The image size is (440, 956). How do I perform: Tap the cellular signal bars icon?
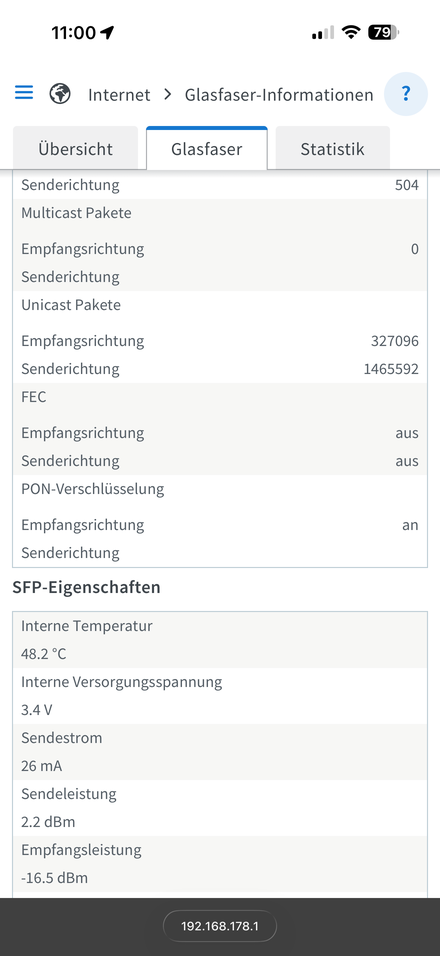322,32
